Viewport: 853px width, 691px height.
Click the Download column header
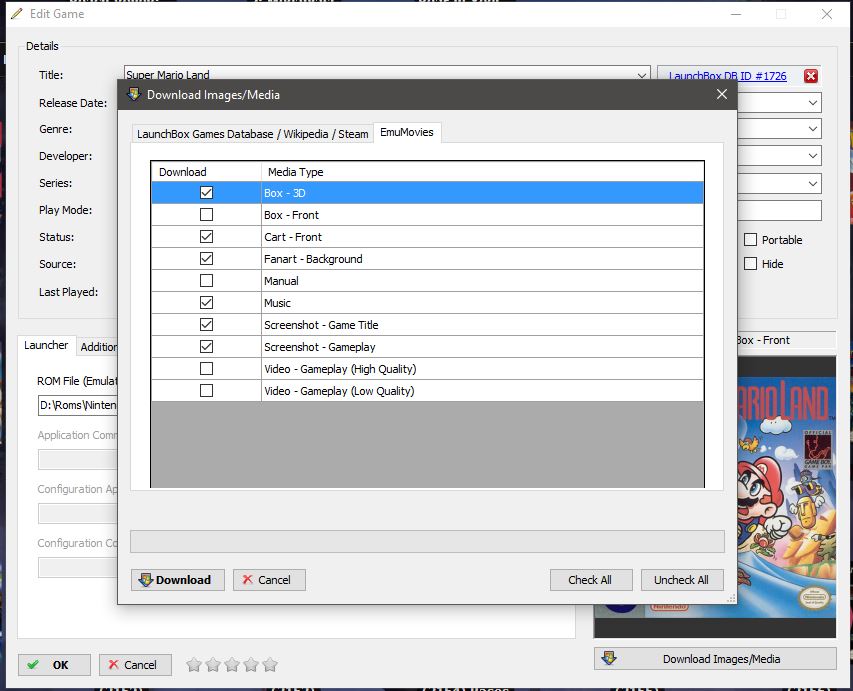point(206,172)
